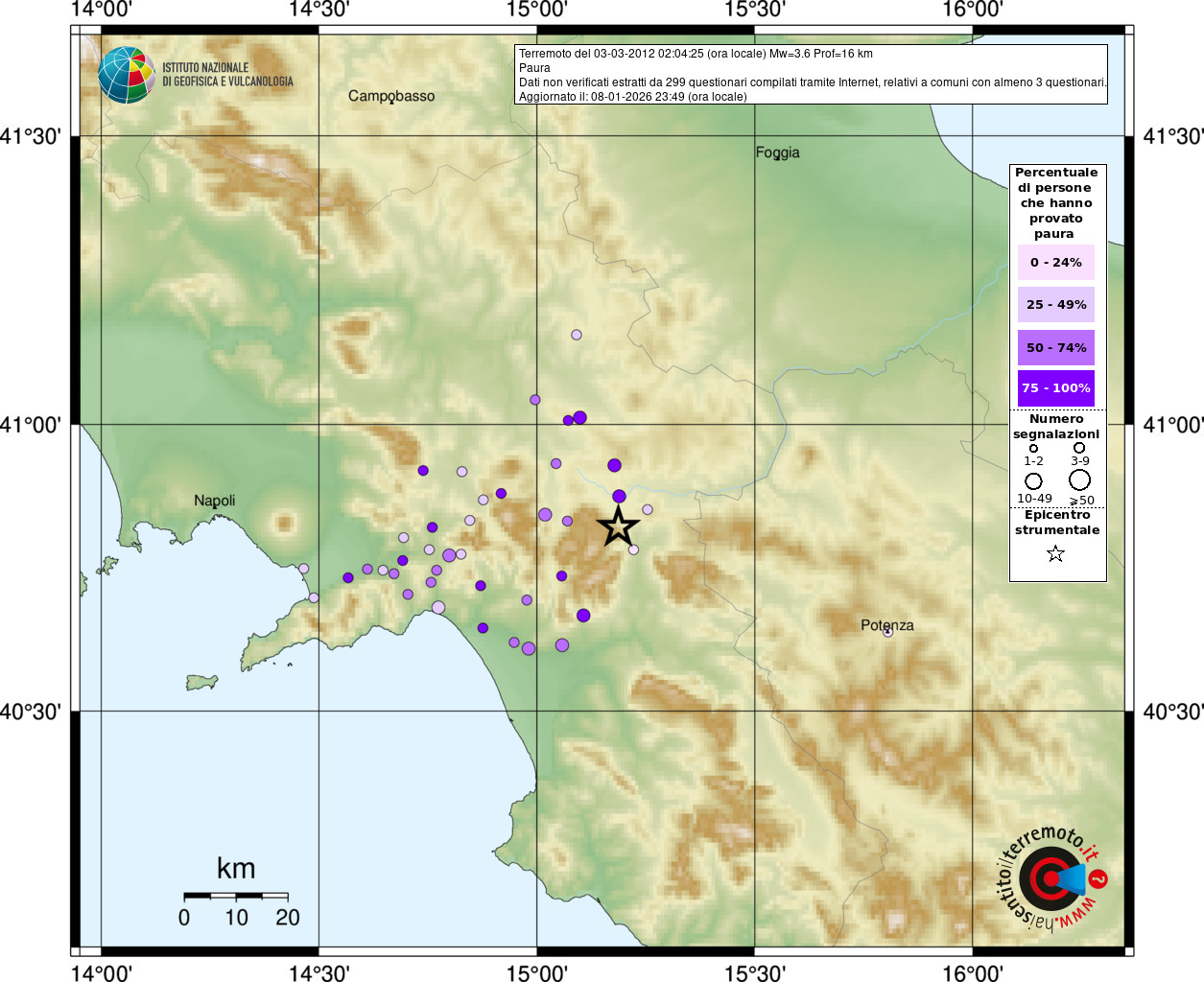Click the 'Percentuale di persone' legend title
The image size is (1204, 982).
coord(1056,202)
